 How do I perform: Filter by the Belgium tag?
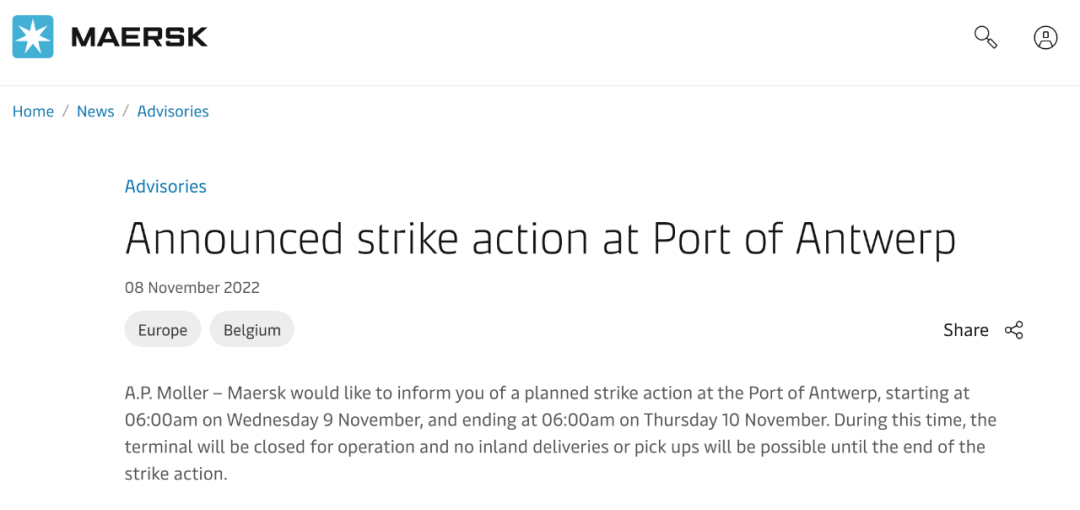[252, 330]
